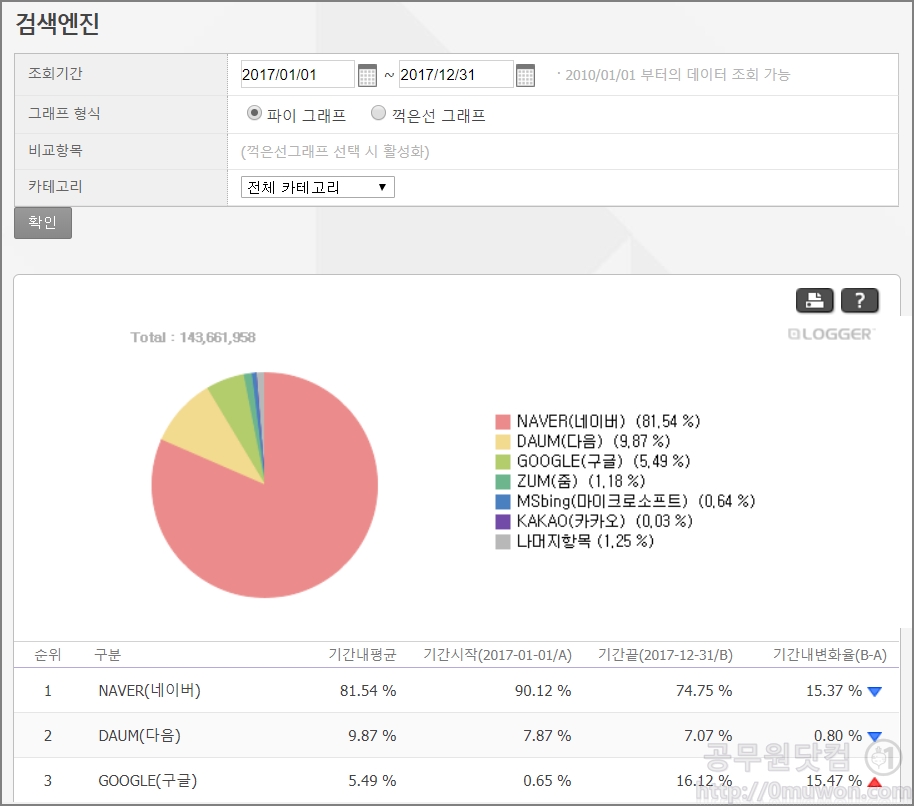
Task: Click KAKAO purple legend swatch
Action: [x=502, y=522]
